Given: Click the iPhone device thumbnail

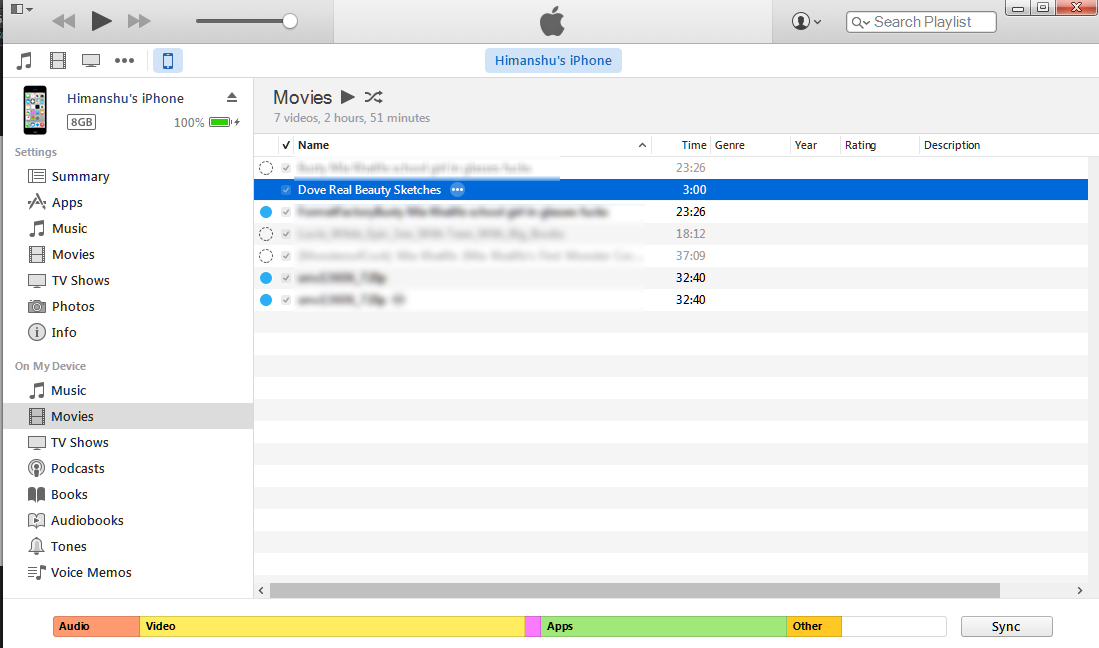Looking at the screenshot, I should click(x=35, y=110).
